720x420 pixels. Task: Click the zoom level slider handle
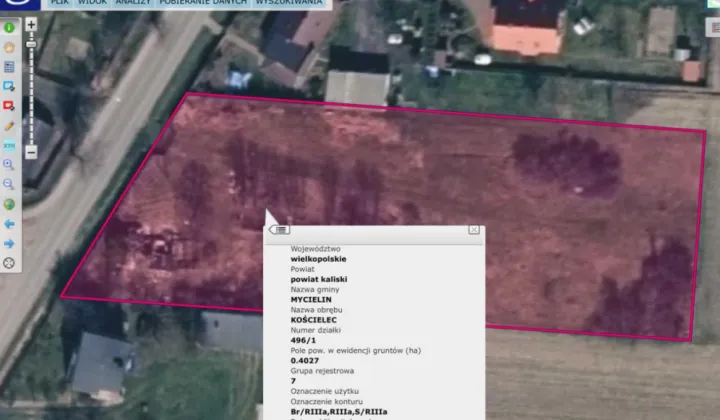coord(31,44)
